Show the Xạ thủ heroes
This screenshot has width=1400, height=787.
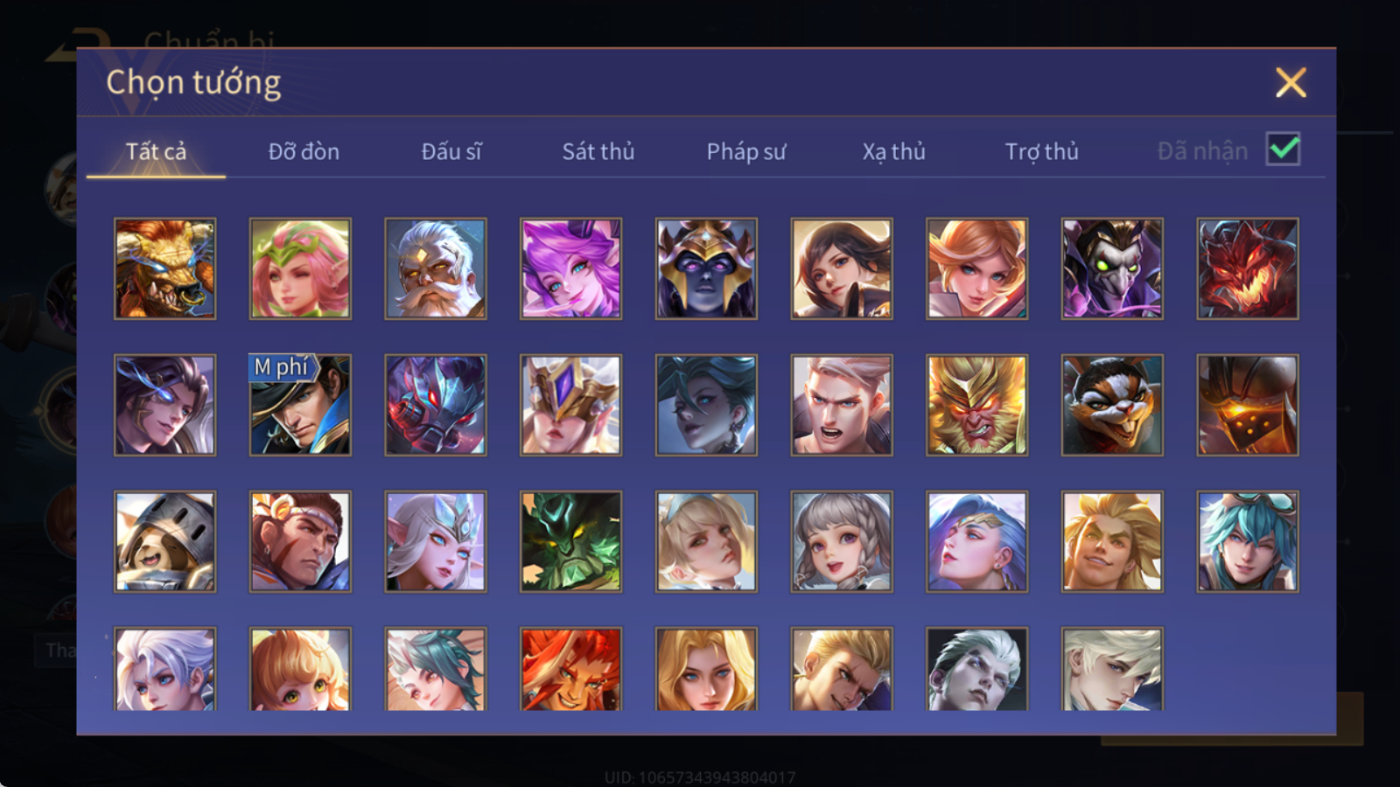[894, 152]
